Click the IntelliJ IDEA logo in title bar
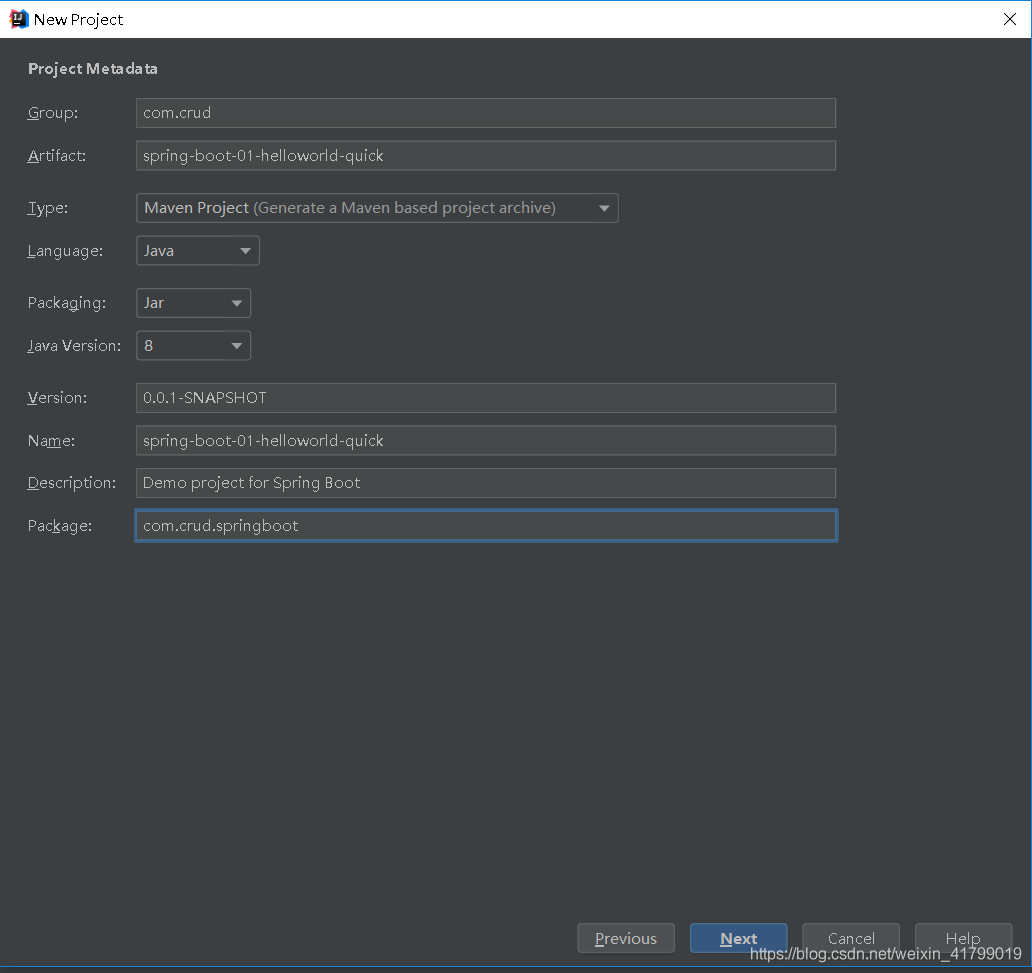 tap(18, 19)
